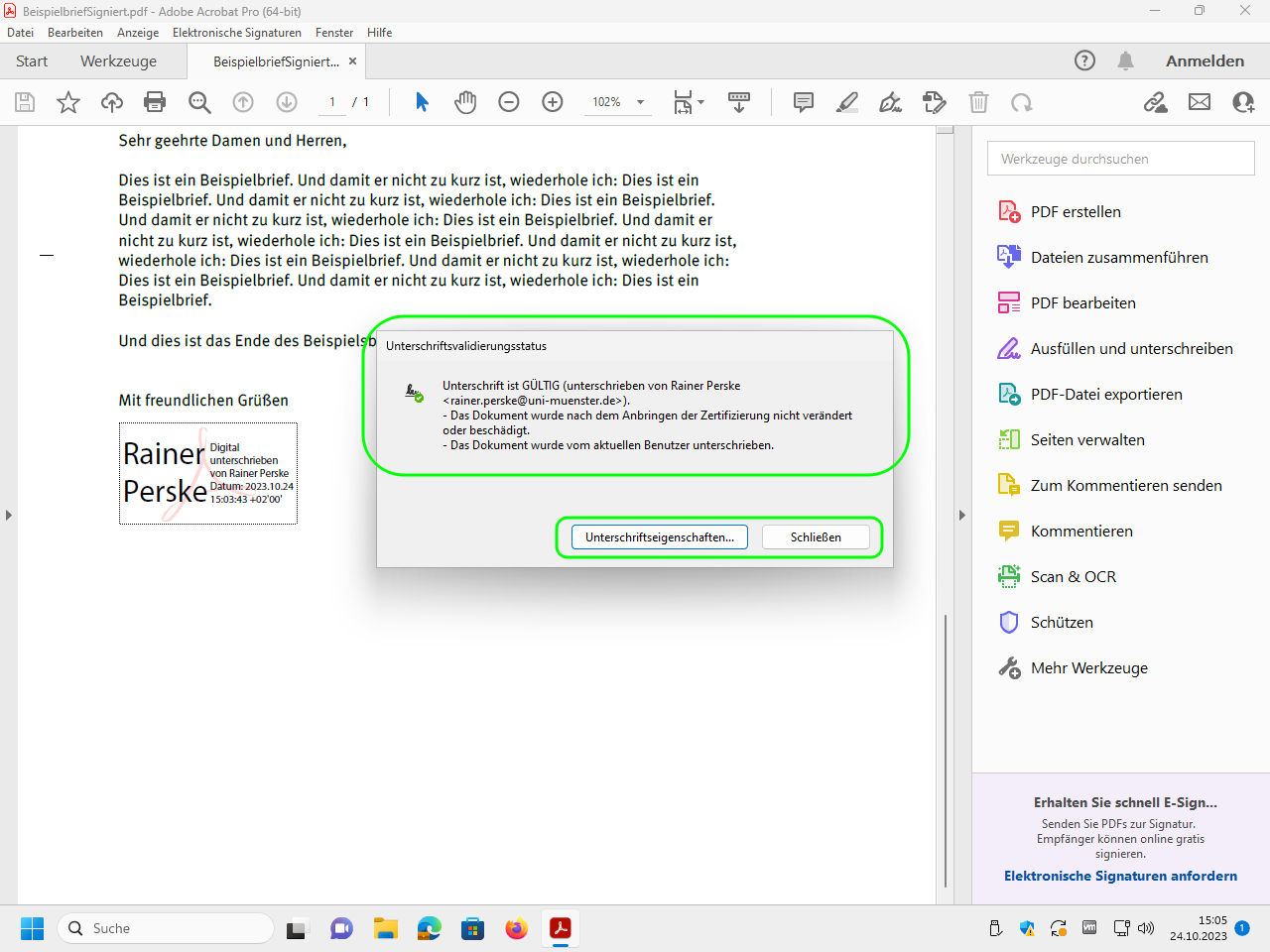This screenshot has height=952, width=1270.
Task: Open the zoom level dropdown
Action: pyautogui.click(x=640, y=102)
